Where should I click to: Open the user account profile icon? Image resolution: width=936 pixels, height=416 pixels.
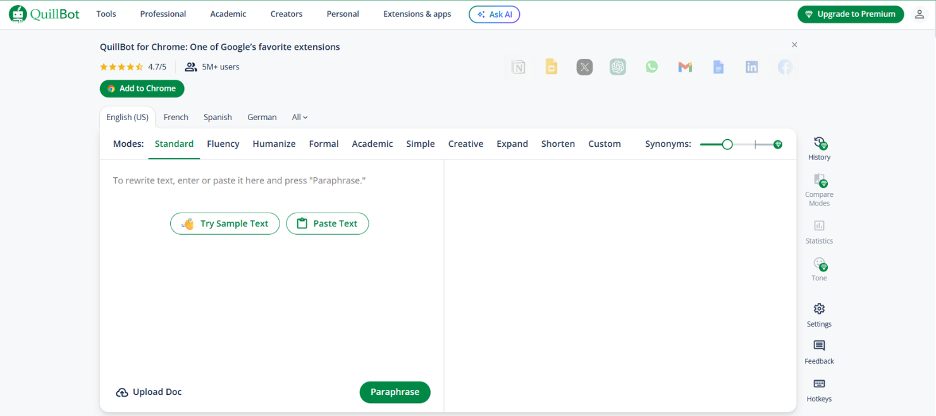[x=919, y=14]
